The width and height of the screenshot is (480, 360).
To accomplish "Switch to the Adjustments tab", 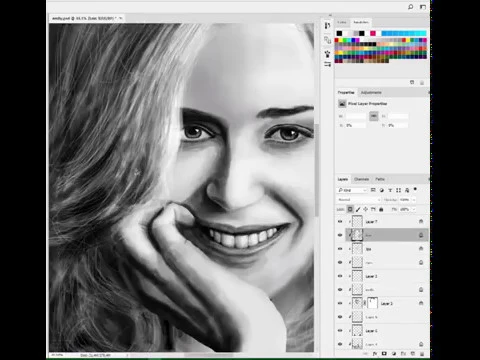I will [x=371, y=92].
